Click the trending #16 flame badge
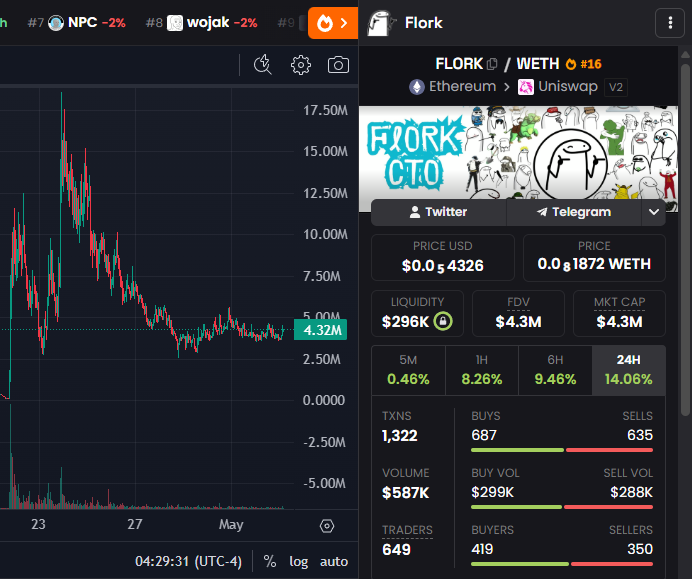The height and width of the screenshot is (579, 692). coord(583,64)
